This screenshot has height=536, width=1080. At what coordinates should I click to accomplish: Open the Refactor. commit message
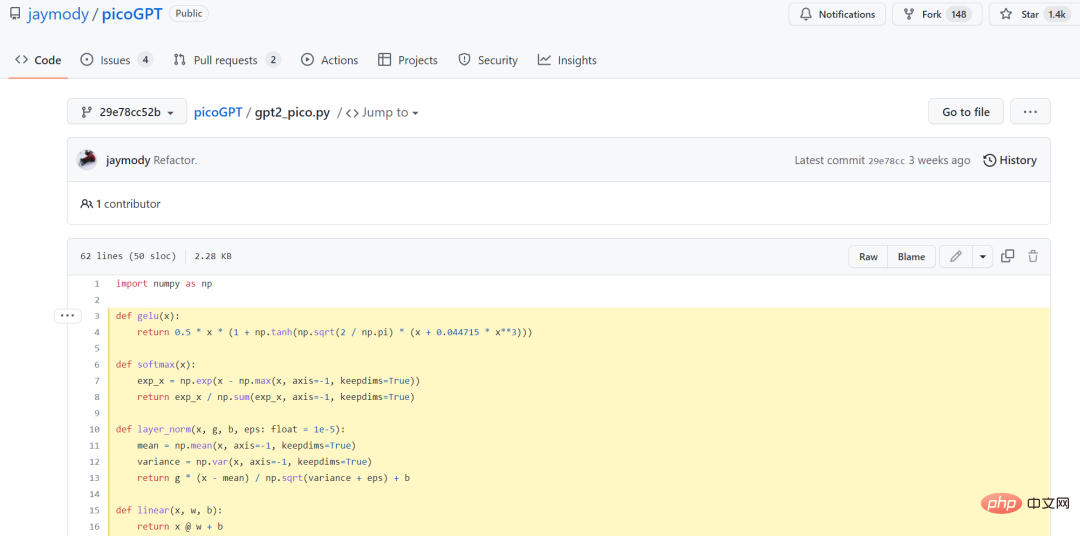[175, 160]
